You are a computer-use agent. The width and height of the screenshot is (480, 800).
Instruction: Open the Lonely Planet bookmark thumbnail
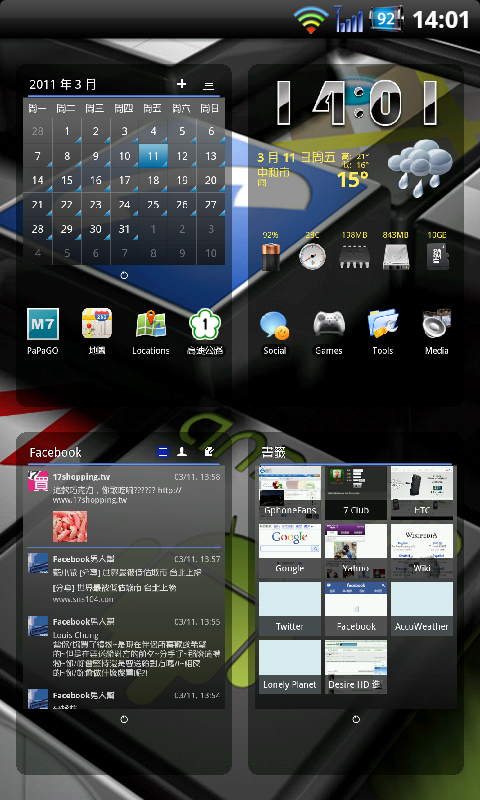click(290, 666)
